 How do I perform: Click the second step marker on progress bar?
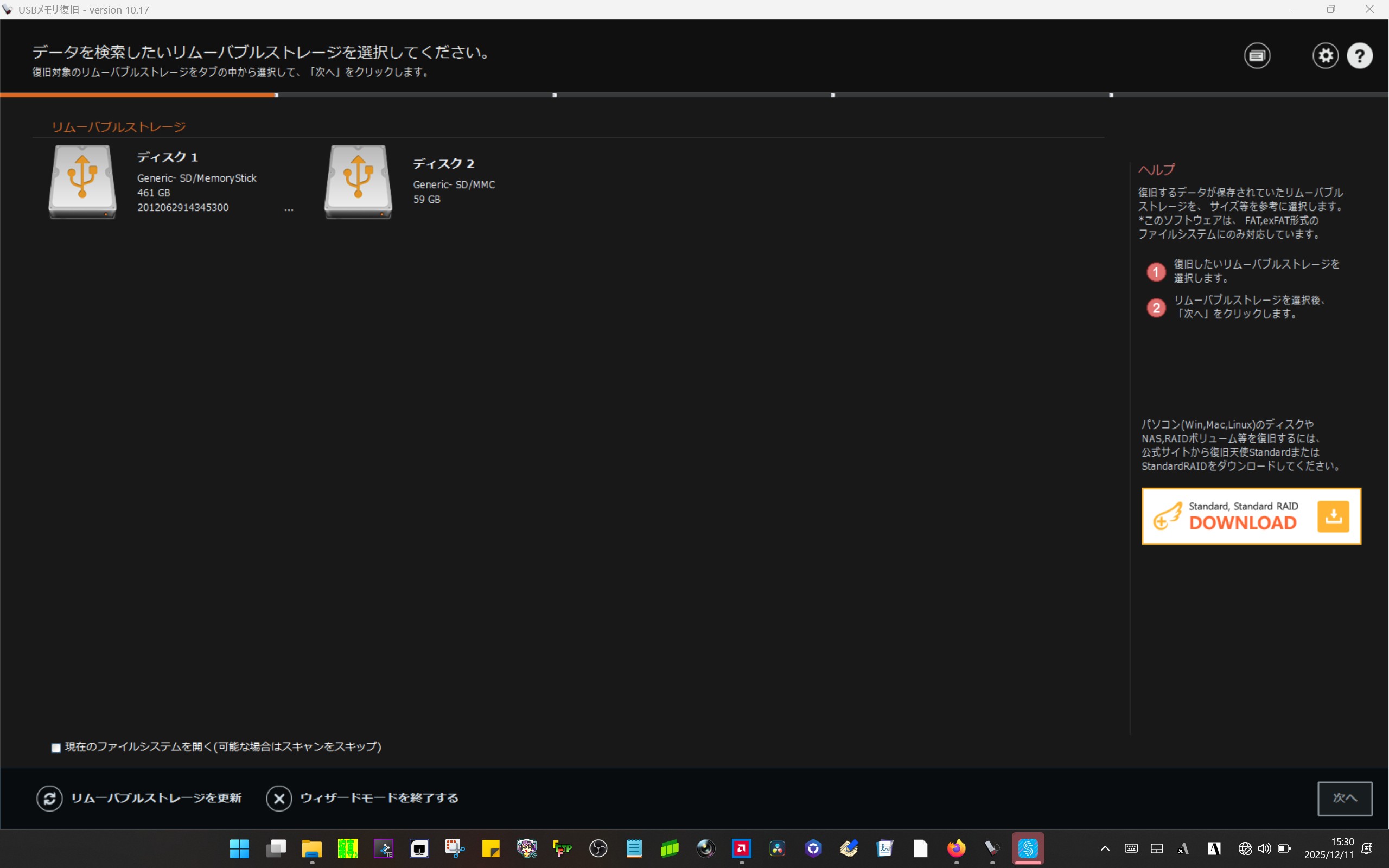pos(555,95)
